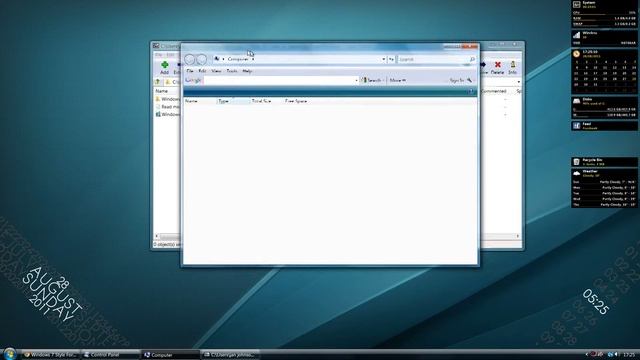Switch to the C:\Users taskbar button
The height and width of the screenshot is (360, 640).
pyautogui.click(x=230, y=355)
